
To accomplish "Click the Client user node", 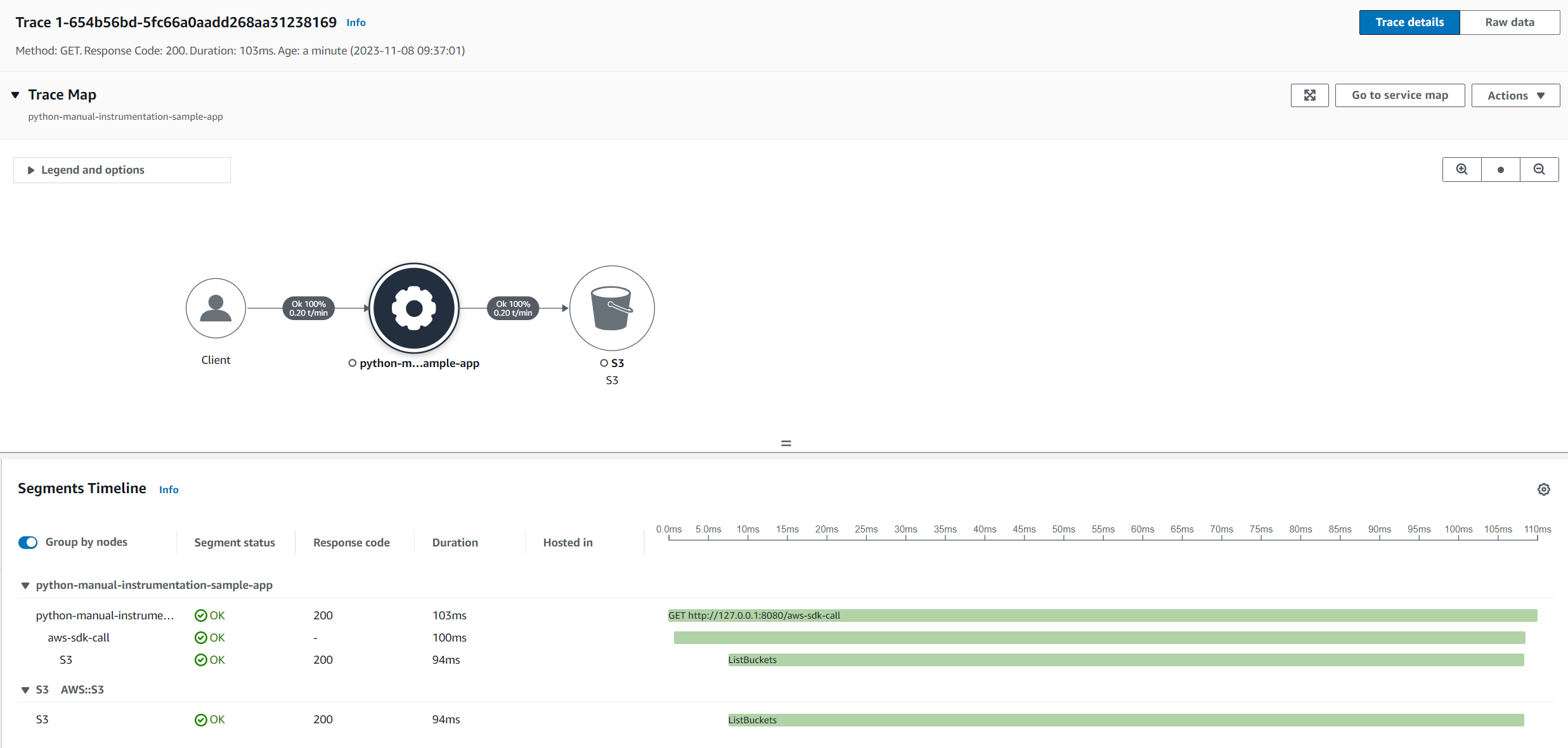I will pos(216,308).
